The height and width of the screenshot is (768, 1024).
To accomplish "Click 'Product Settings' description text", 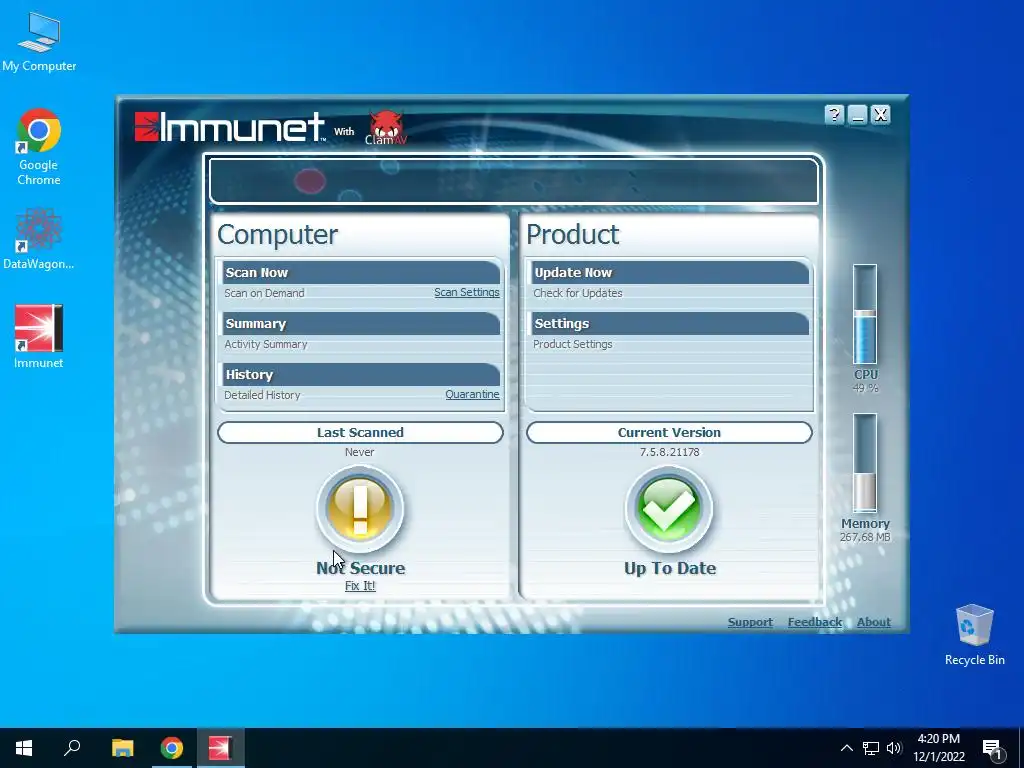I will coord(572,344).
